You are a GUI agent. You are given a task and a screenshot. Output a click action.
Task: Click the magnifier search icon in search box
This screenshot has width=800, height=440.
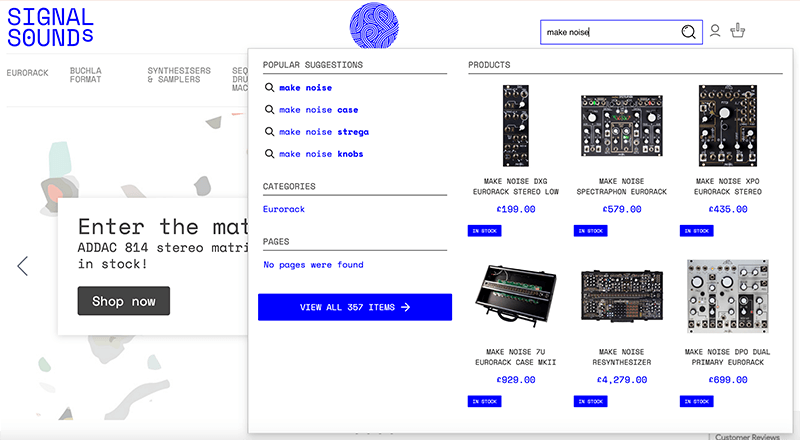[x=688, y=32]
